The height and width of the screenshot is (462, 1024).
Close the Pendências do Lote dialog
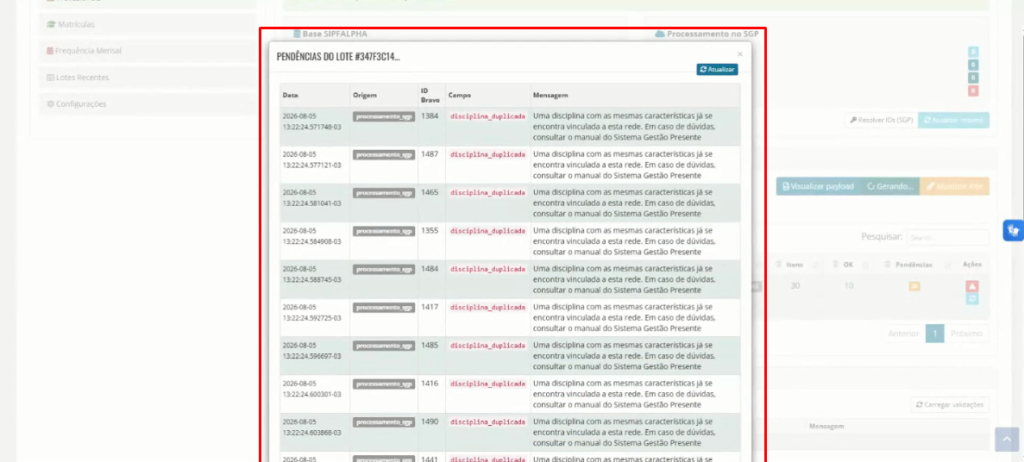point(739,55)
